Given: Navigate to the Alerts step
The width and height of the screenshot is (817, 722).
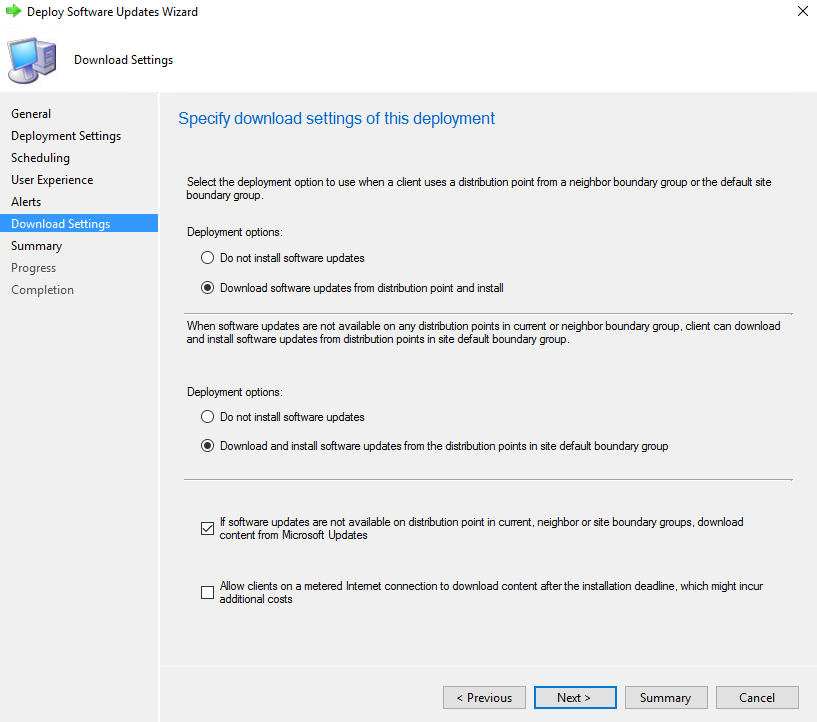Looking at the screenshot, I should click(x=26, y=202).
